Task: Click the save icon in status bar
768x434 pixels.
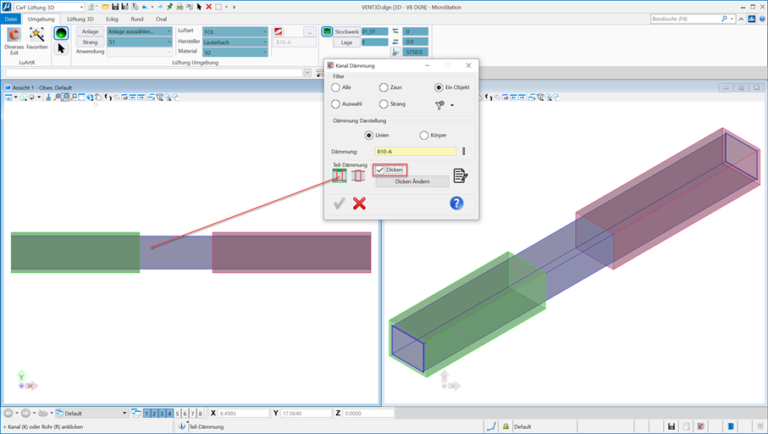Action: click(672, 426)
